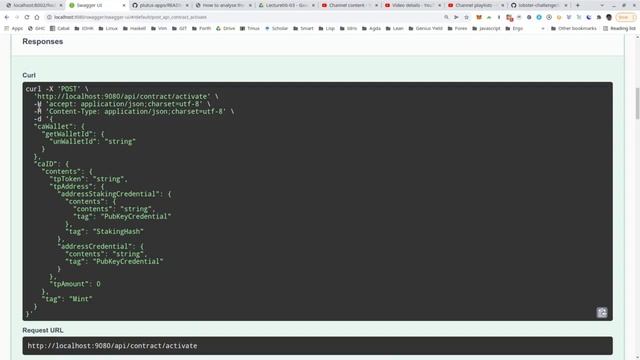Click the "tag": "StakingHash" line
Image resolution: width=640 pixels, height=360 pixels.
[x=104, y=231]
